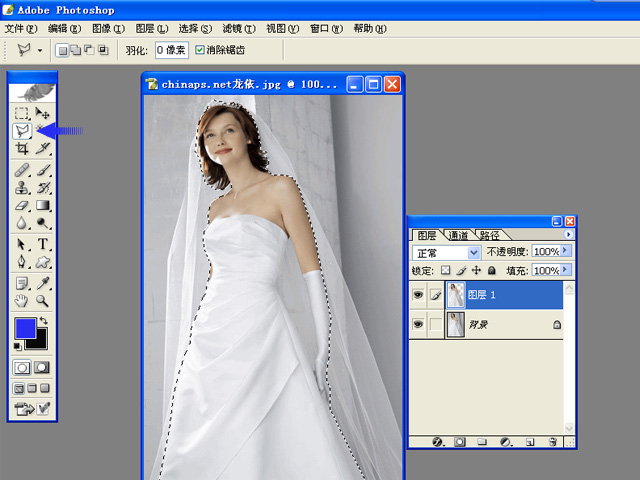
Task: Select the Rectangular Marquee tool
Action: 22,113
